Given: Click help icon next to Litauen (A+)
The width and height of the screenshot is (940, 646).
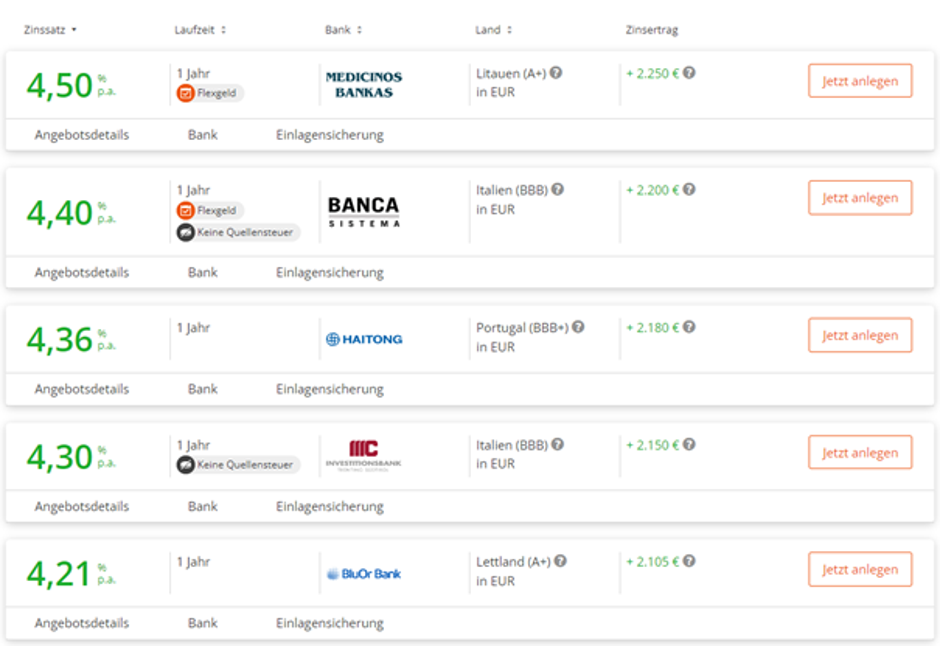Looking at the screenshot, I should point(556,73).
